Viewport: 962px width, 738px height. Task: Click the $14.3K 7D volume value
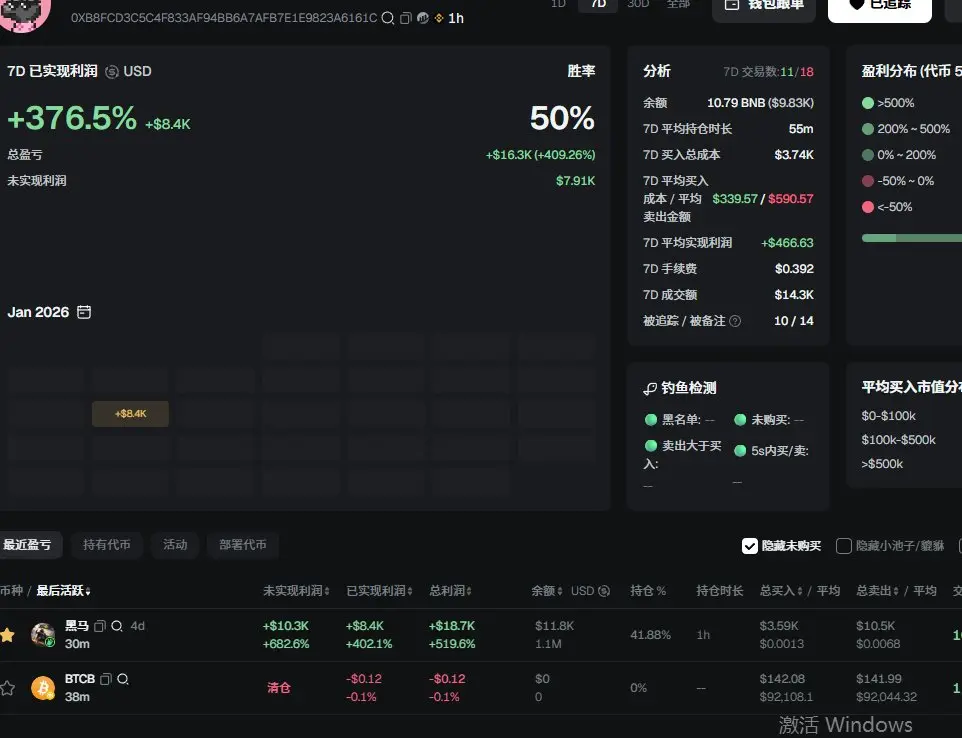pos(794,294)
